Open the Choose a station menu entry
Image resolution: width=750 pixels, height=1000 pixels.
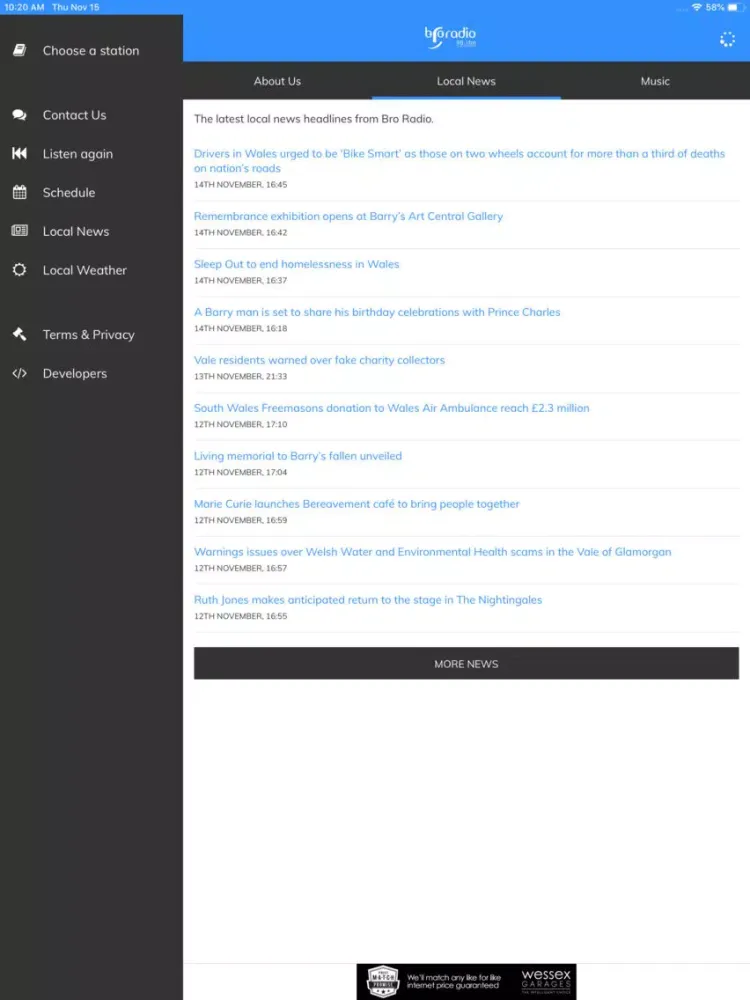[x=91, y=50]
